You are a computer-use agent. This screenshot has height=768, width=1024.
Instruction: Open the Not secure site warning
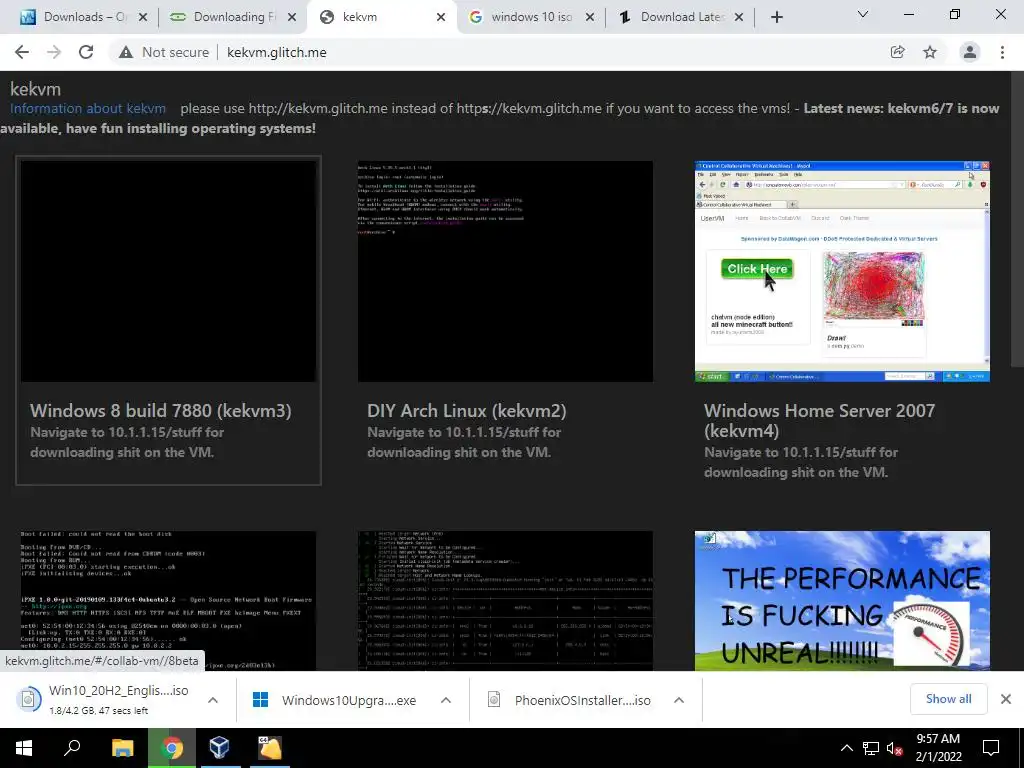[x=164, y=52]
